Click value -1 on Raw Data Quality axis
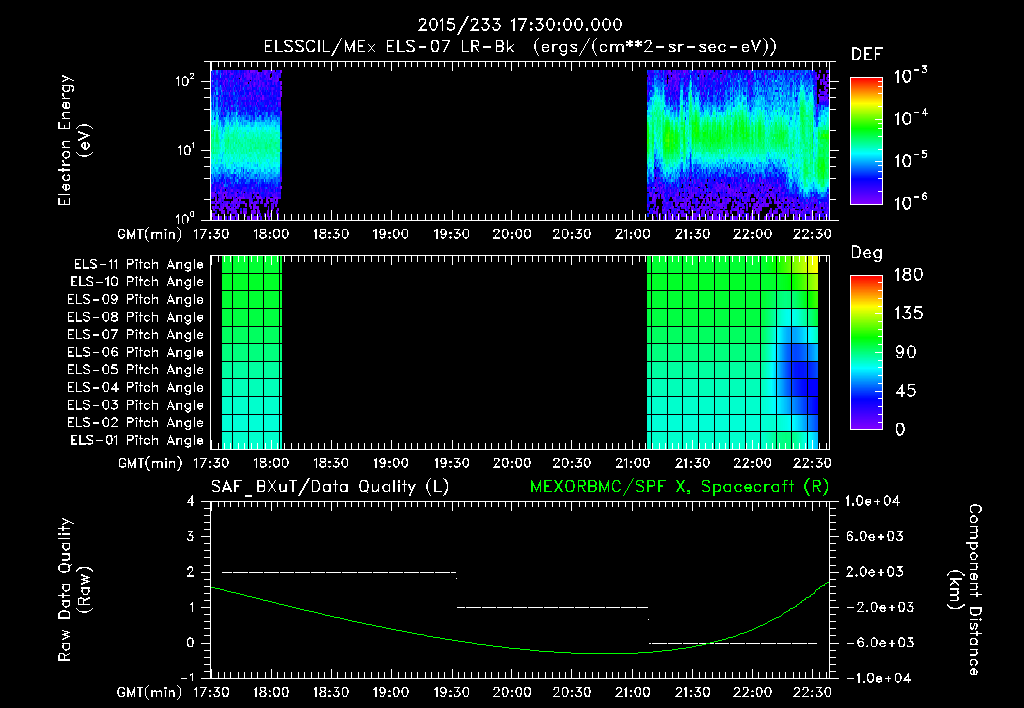 coord(187,677)
